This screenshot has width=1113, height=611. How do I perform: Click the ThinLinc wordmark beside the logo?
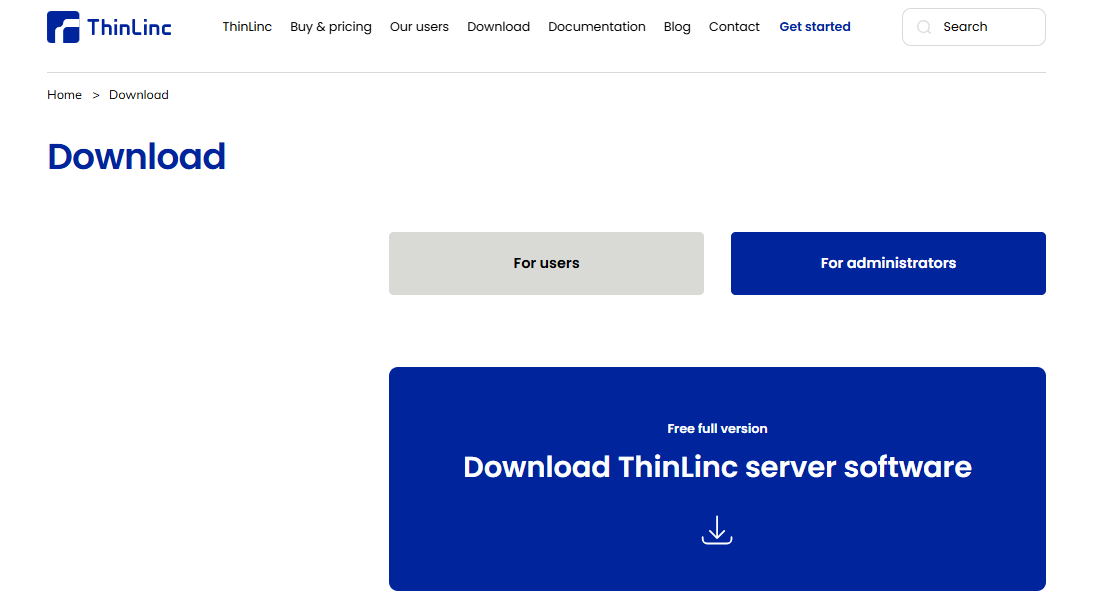click(x=129, y=27)
